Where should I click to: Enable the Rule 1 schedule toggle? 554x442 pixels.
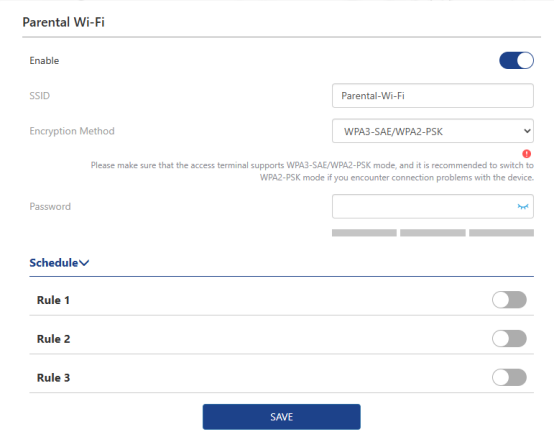(x=509, y=300)
